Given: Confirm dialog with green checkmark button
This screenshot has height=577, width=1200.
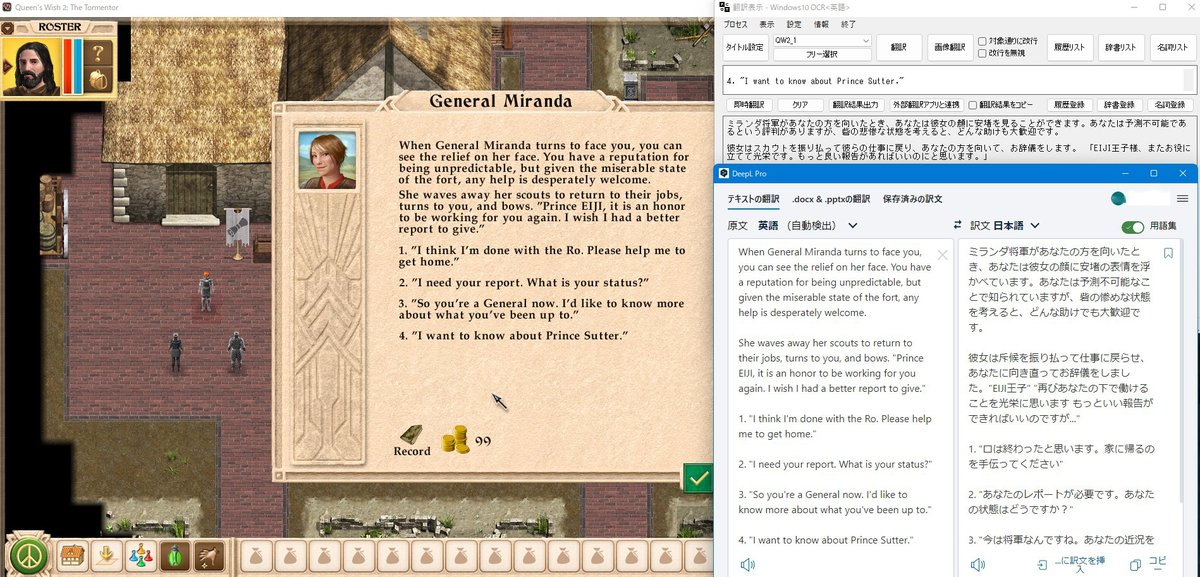Looking at the screenshot, I should [x=698, y=478].
